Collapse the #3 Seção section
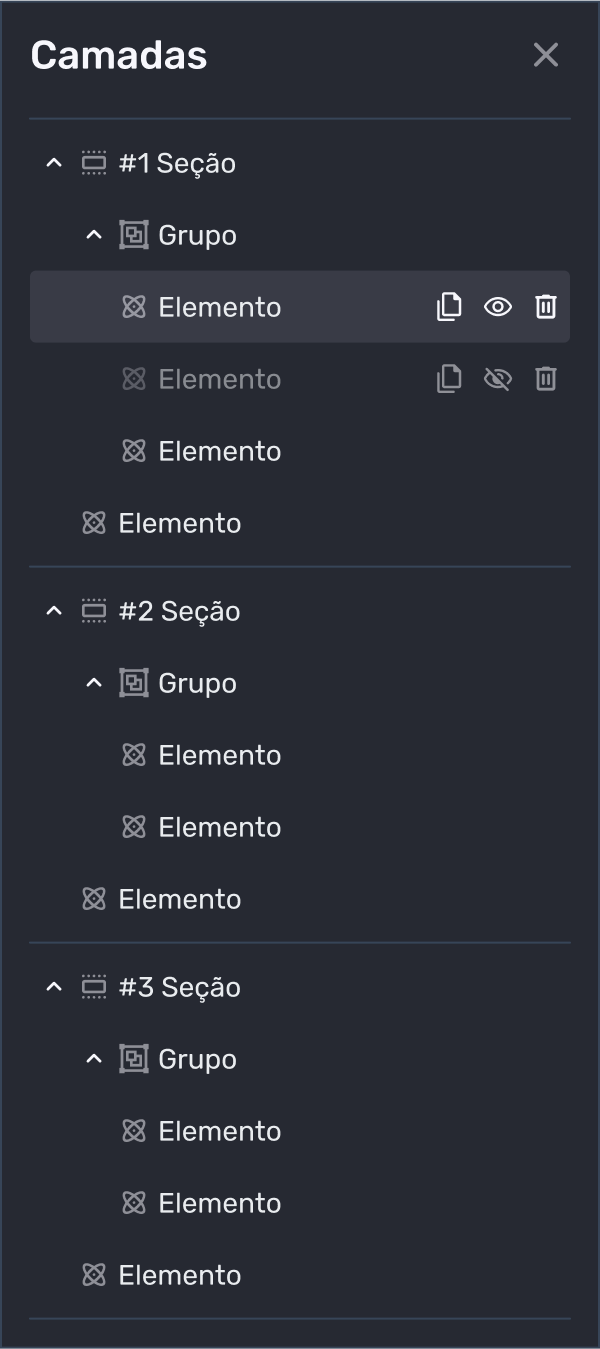This screenshot has height=1349, width=600. (54, 987)
